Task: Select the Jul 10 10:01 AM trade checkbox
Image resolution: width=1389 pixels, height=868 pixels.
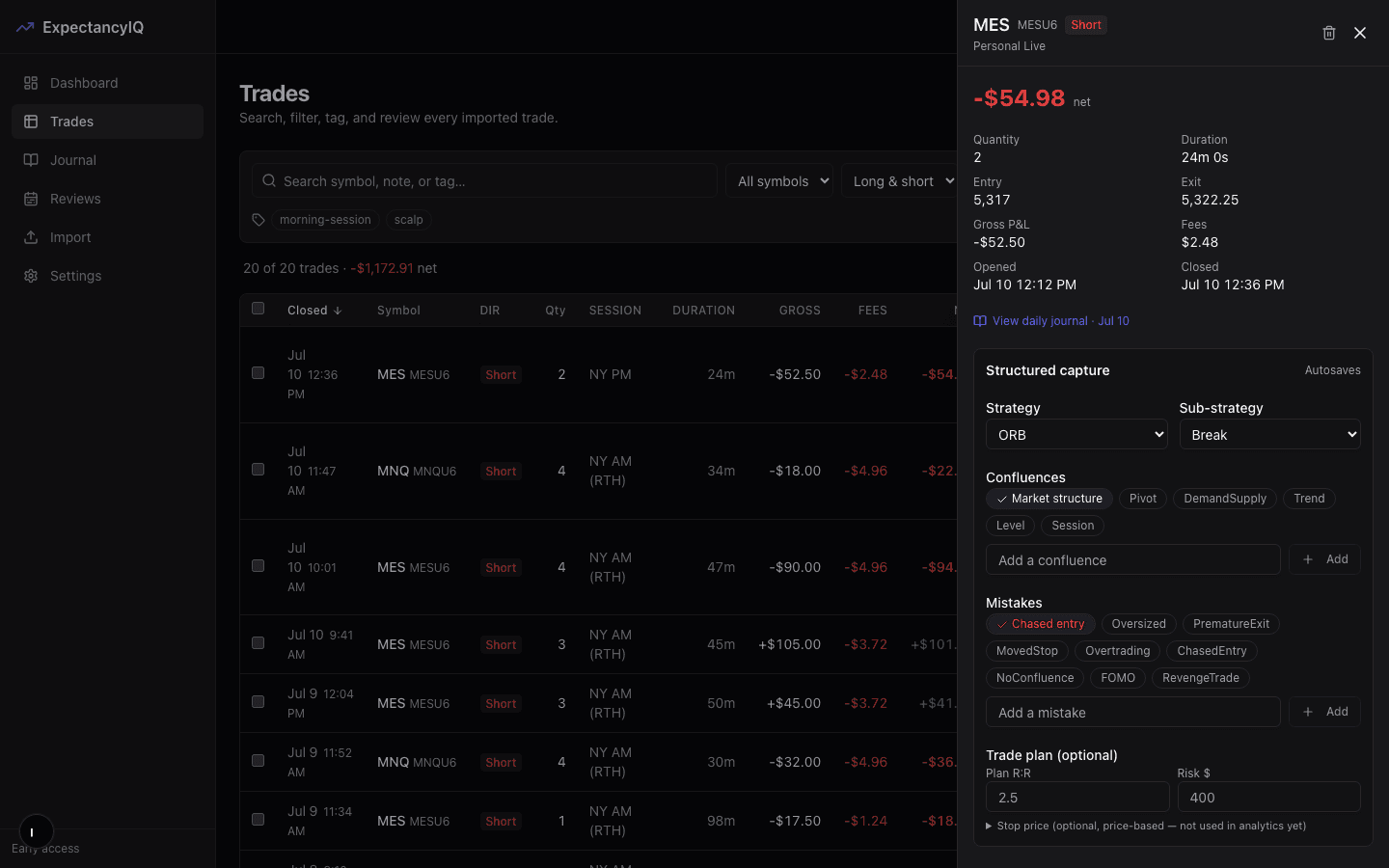Action: pos(258,565)
